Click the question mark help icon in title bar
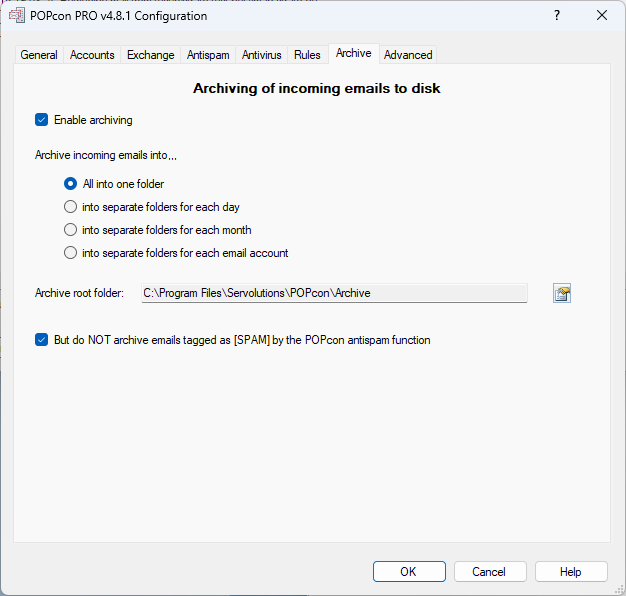626x596 pixels. coord(557,16)
